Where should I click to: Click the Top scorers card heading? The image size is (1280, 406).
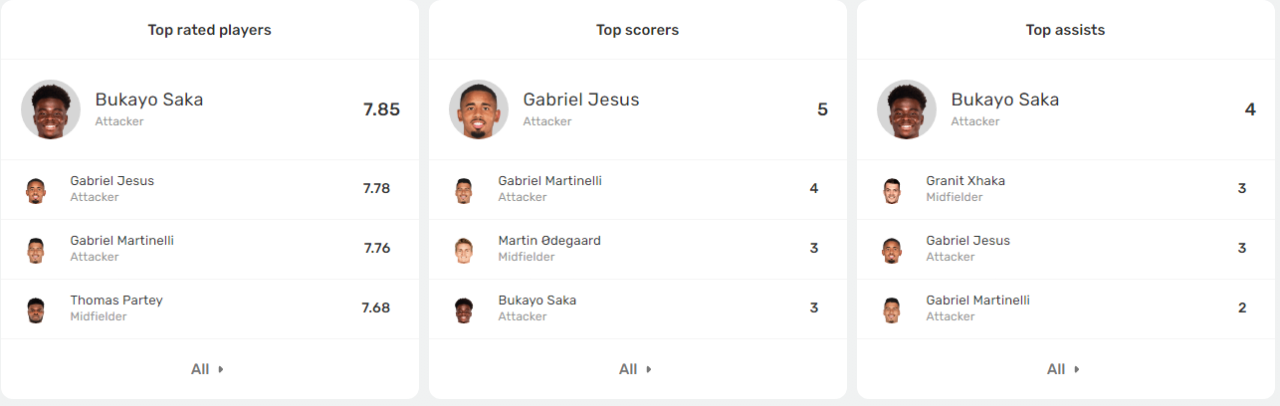(637, 30)
